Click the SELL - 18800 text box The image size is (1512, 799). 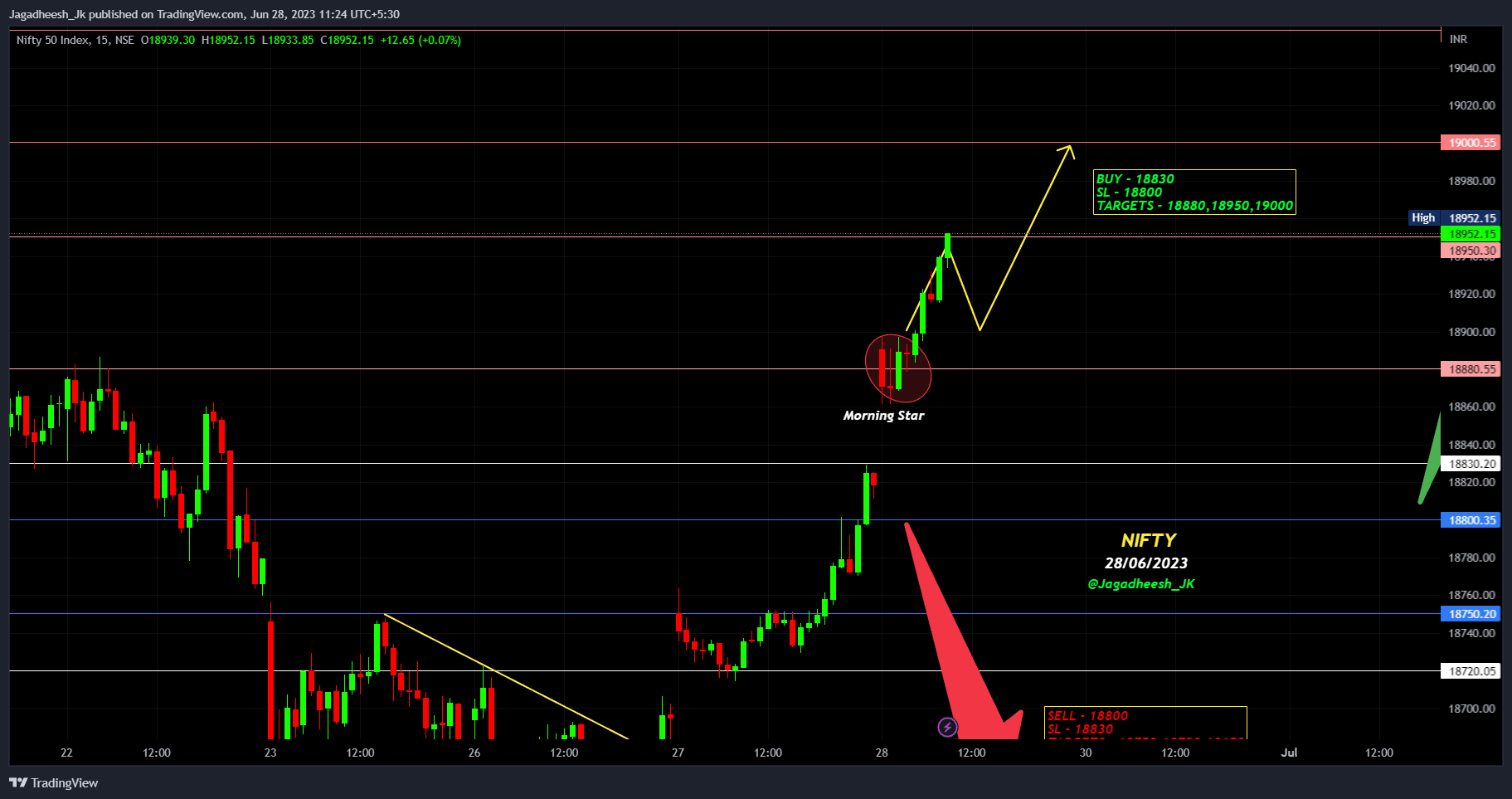click(1145, 723)
